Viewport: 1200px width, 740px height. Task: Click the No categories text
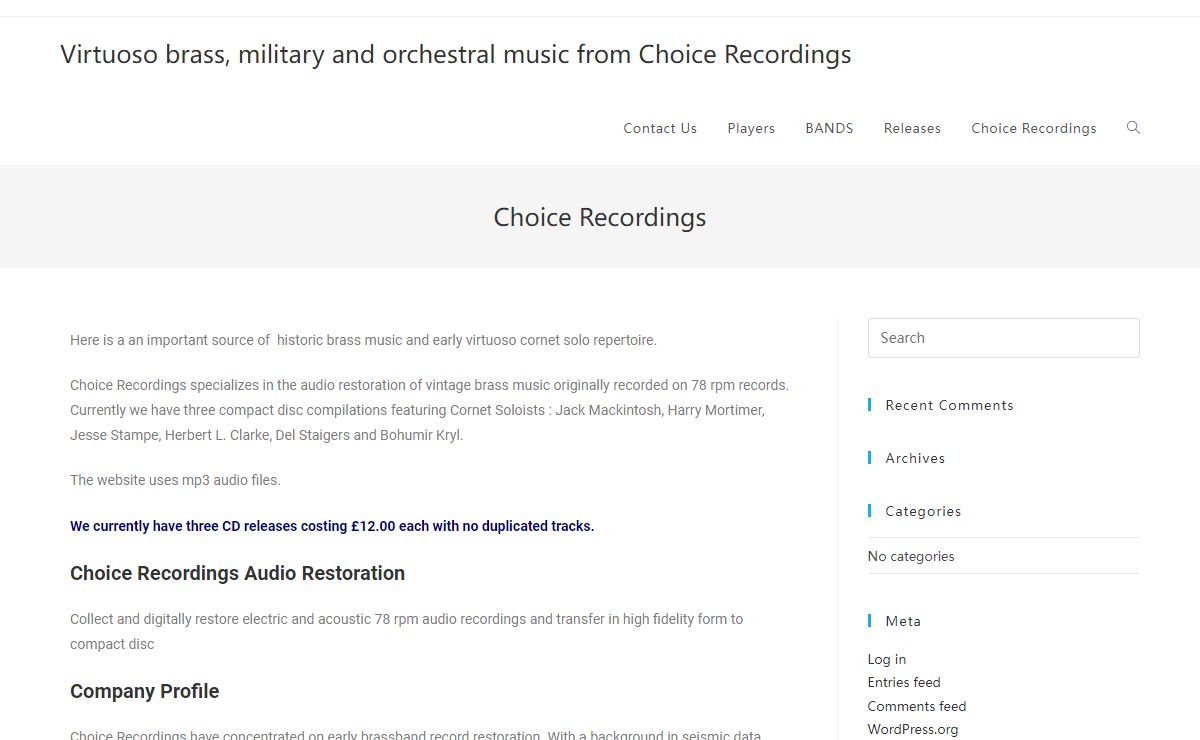tap(911, 556)
